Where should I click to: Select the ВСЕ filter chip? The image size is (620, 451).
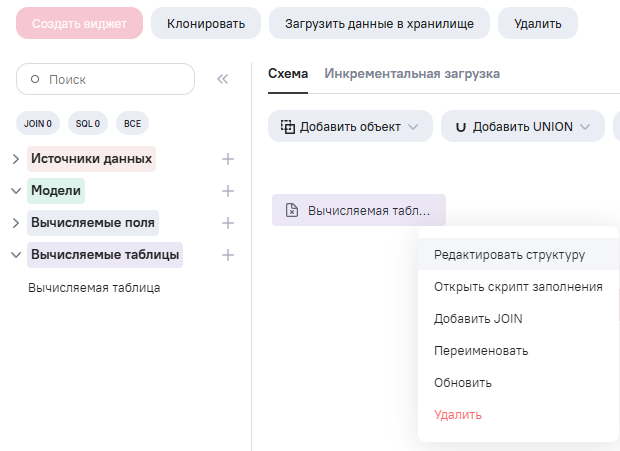(x=132, y=123)
